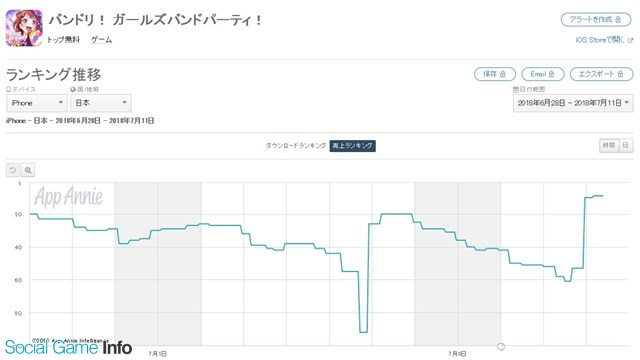Image resolution: width=640 pixels, height=360 pixels.
Task: Click the lock icon on 保存 button
Action: [x=503, y=74]
